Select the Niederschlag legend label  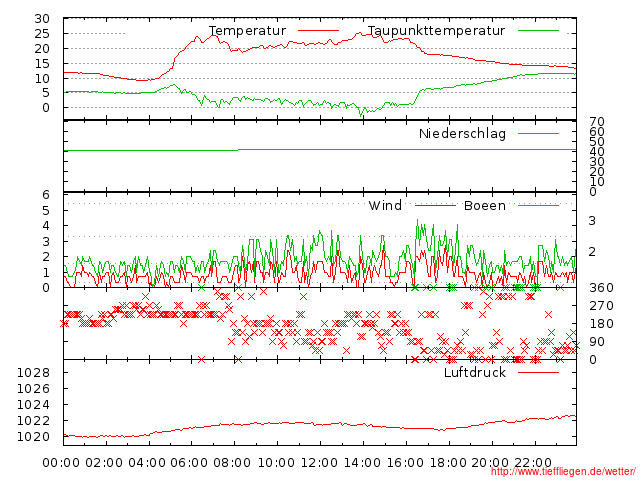(462, 133)
